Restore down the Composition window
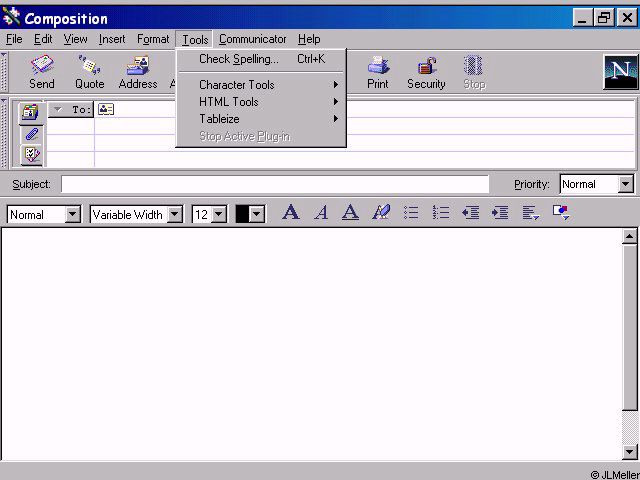This screenshot has width=640, height=480. [604, 18]
